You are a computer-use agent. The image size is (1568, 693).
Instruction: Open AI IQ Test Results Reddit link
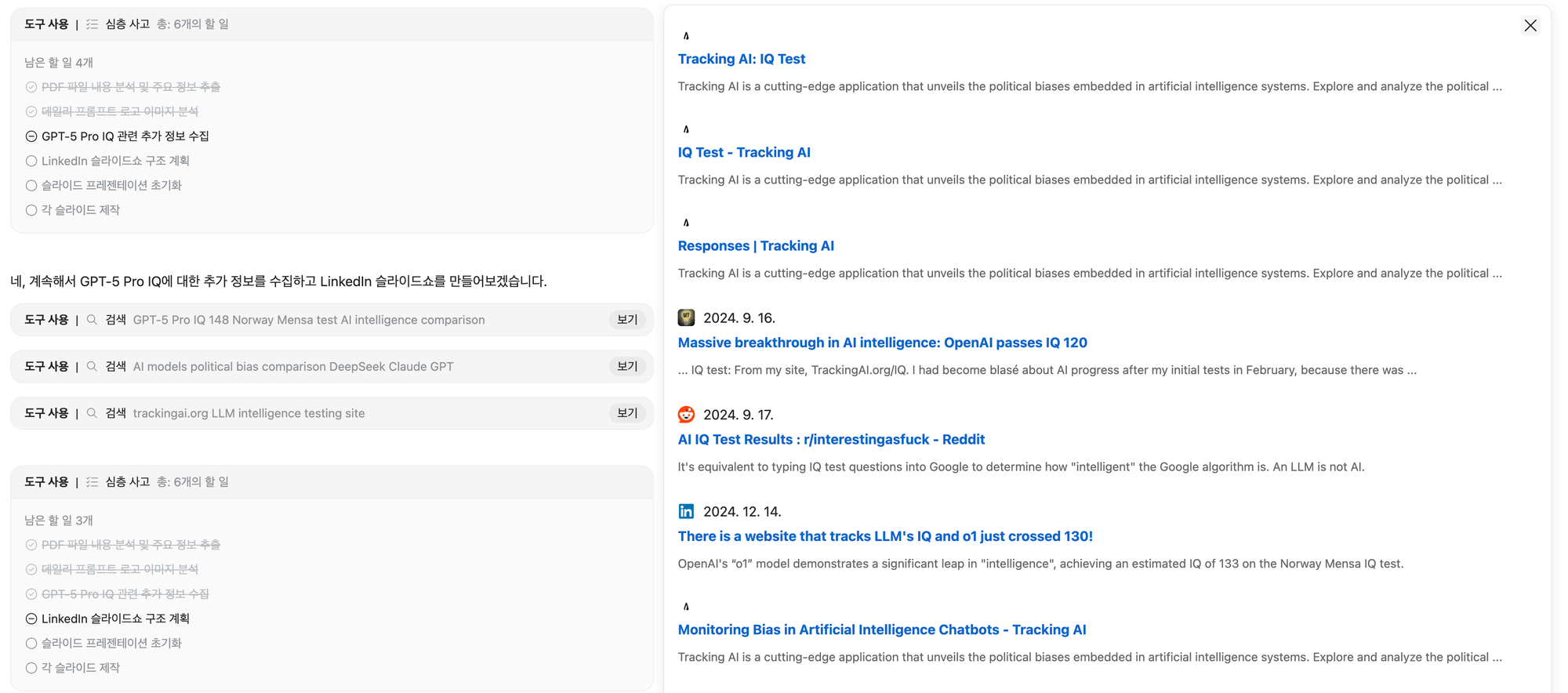click(831, 439)
